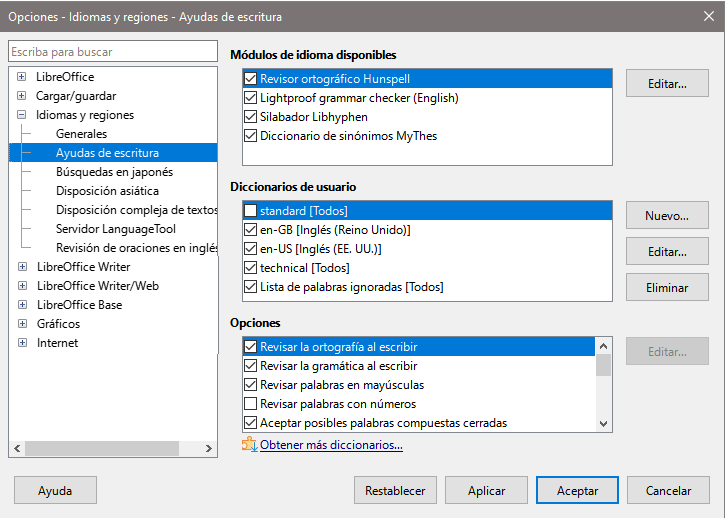Expand the LibreOffice Writer node

click(22, 267)
